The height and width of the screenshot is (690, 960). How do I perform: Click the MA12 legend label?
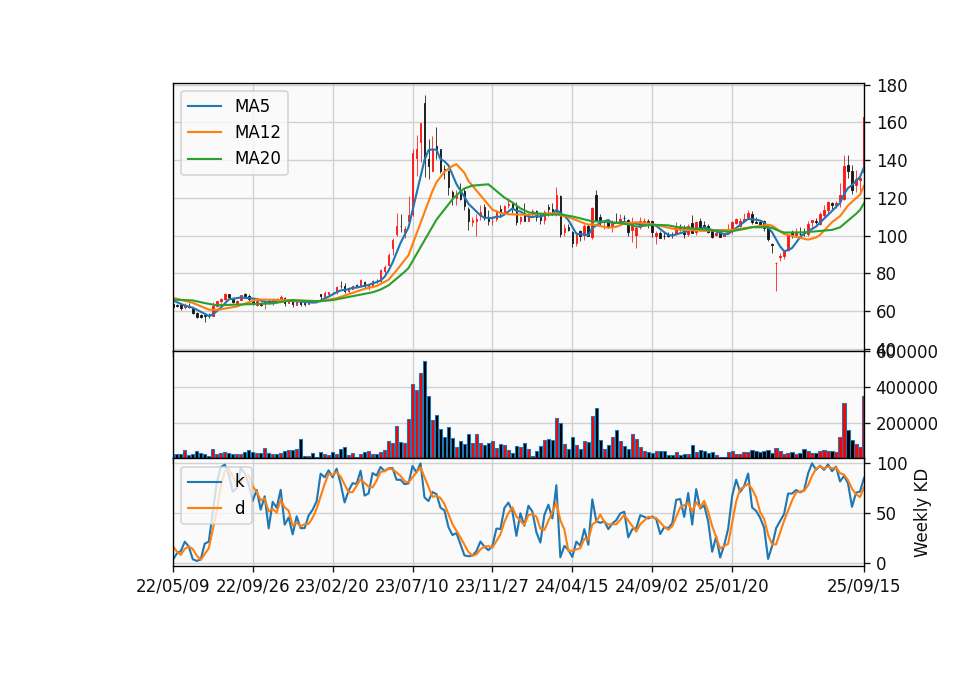click(x=257, y=132)
